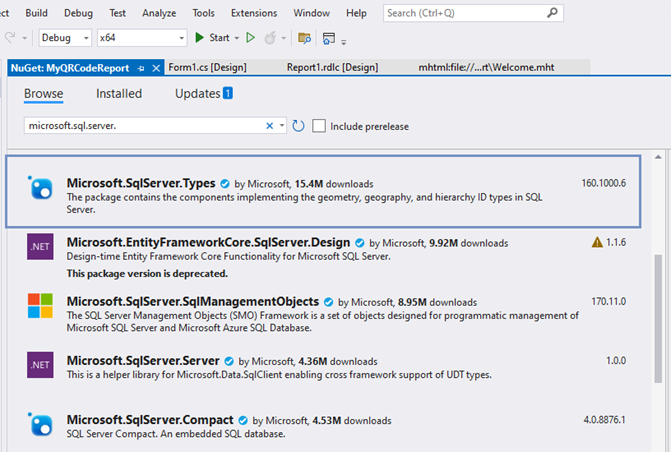
Task: Click the package list scroll-up arrow
Action: tap(658, 157)
